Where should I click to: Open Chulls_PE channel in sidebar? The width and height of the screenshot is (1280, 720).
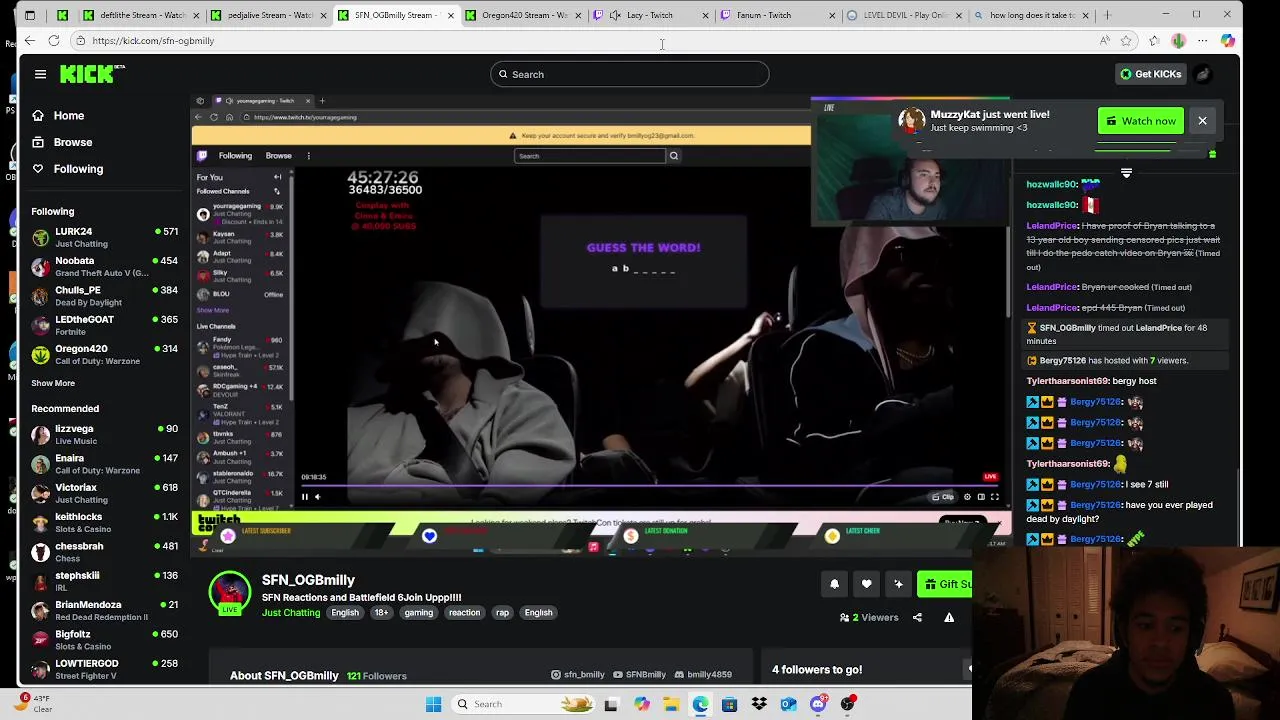[x=105, y=296]
